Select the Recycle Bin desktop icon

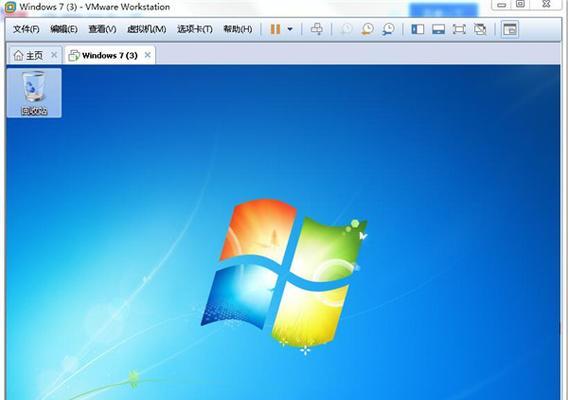tap(34, 93)
